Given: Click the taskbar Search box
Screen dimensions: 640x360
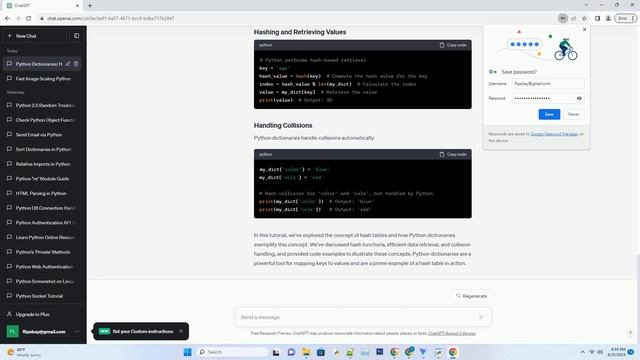Looking at the screenshot, I should click(x=231, y=352).
